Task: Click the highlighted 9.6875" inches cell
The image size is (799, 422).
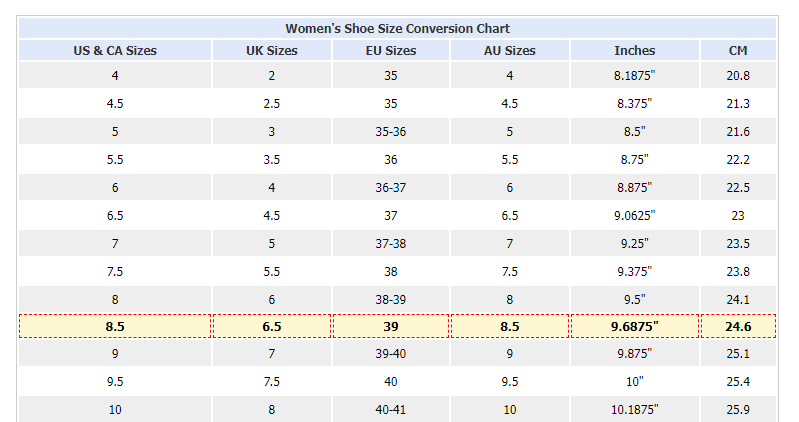Action: [634, 326]
